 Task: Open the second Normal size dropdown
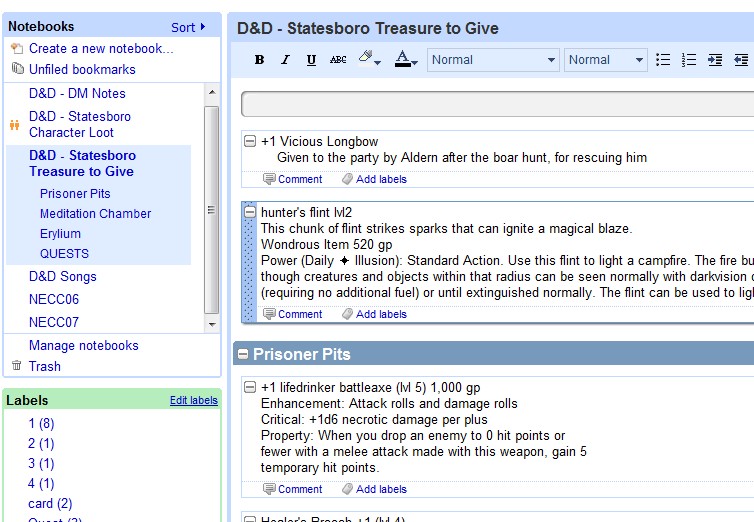tap(605, 60)
